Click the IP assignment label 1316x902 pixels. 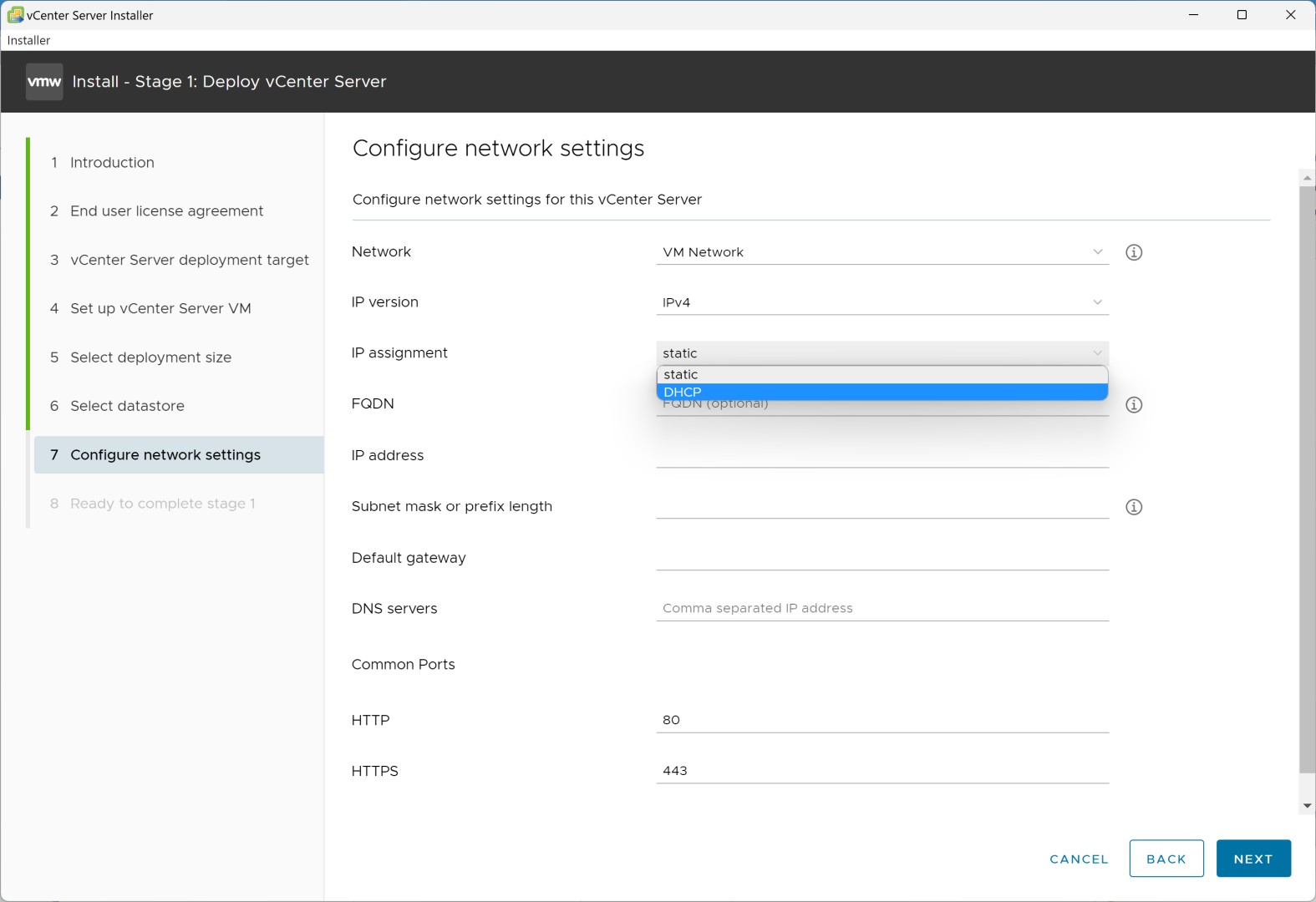click(399, 353)
